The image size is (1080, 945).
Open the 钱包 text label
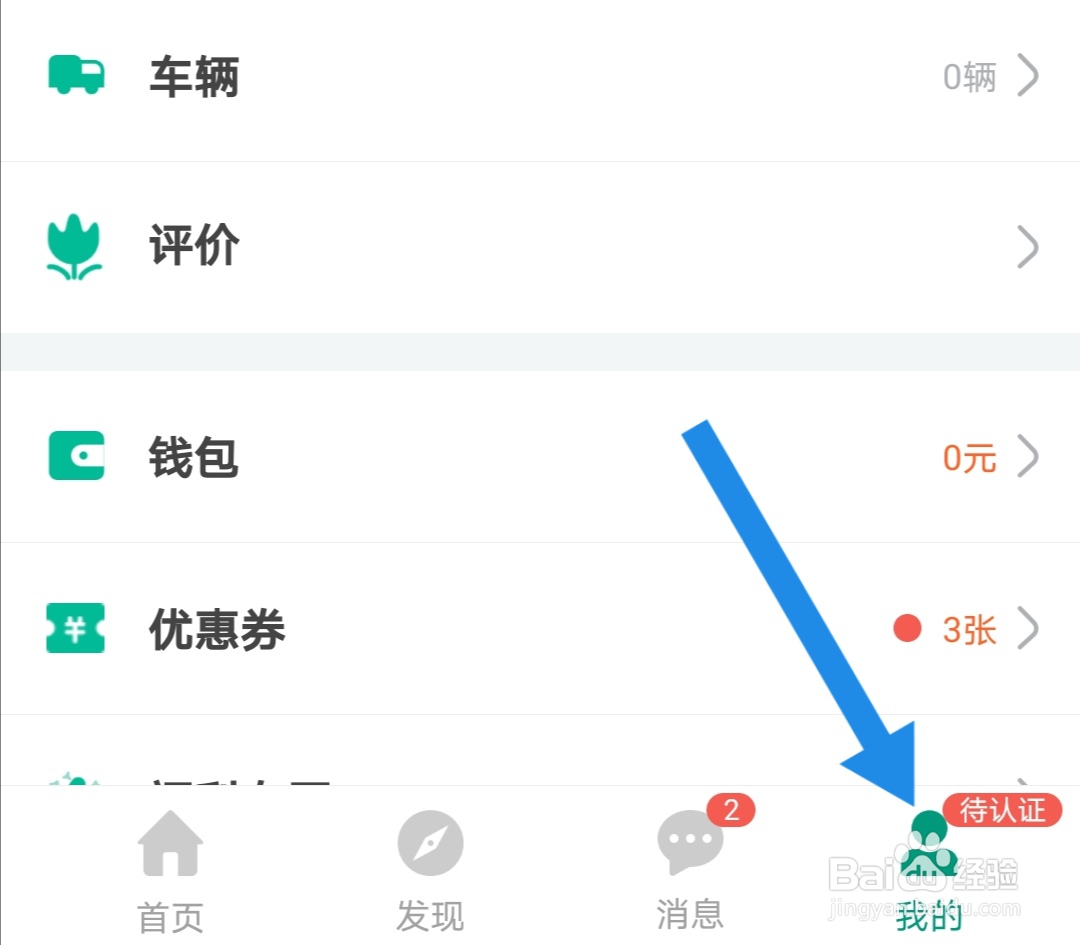[194, 457]
